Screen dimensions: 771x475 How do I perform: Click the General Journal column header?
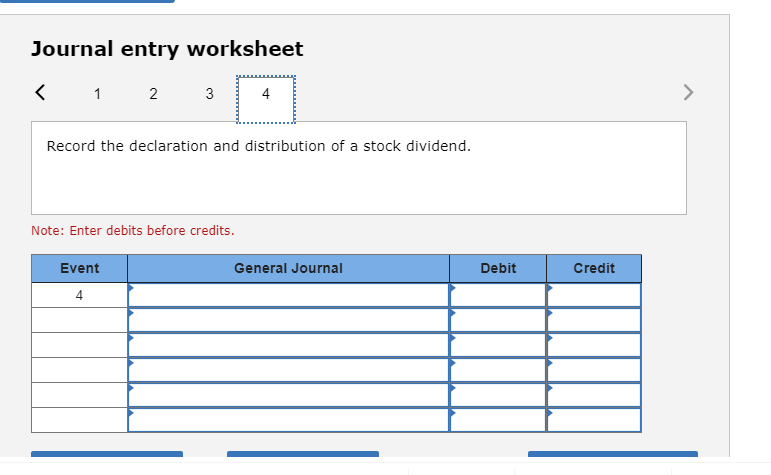289,268
